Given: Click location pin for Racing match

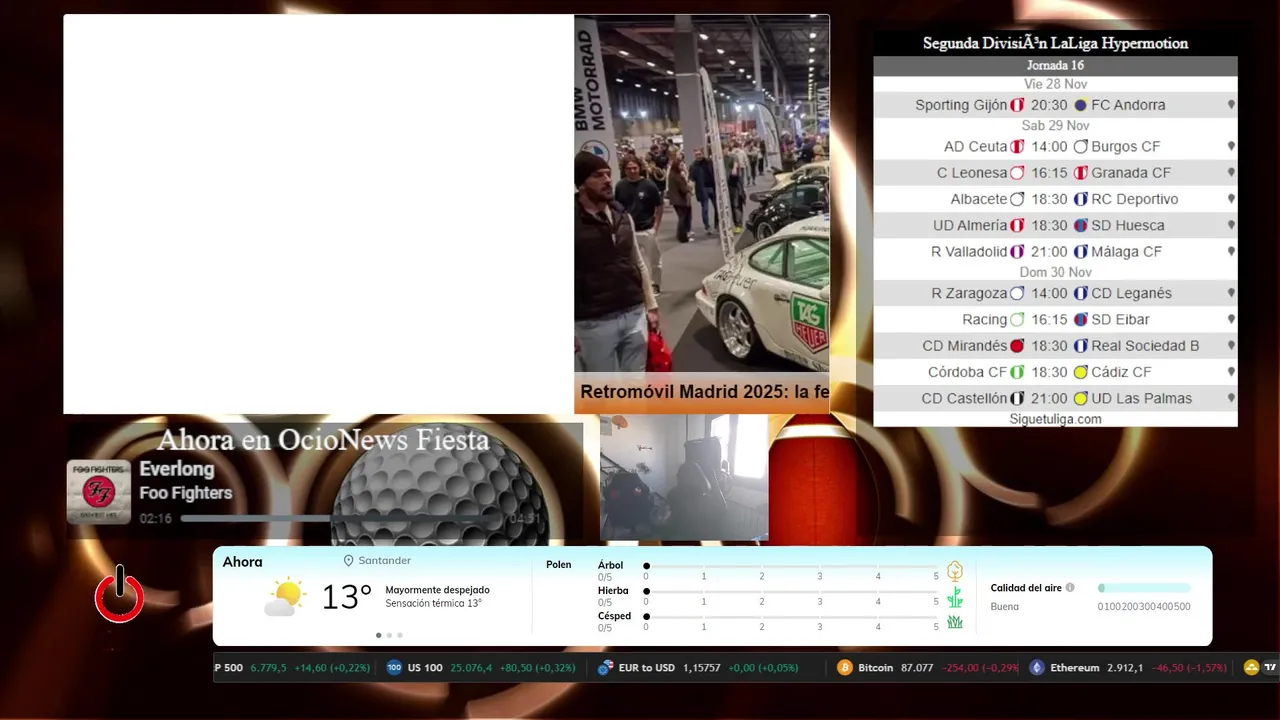Looking at the screenshot, I should tap(1231, 320).
